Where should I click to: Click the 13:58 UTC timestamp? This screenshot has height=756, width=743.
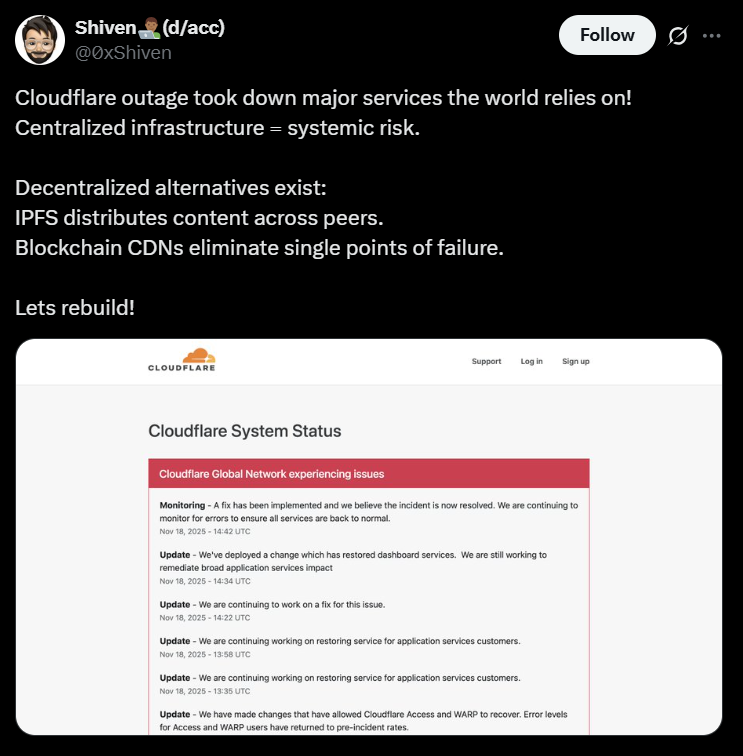[205, 655]
